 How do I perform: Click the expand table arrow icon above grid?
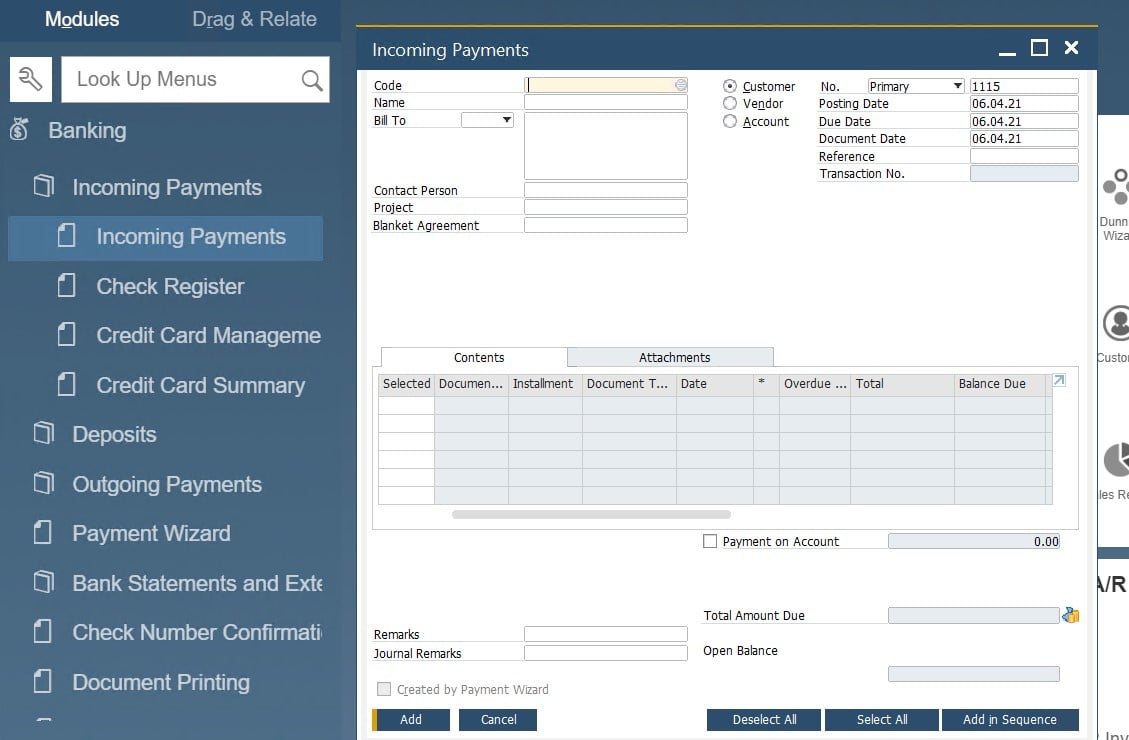pos(1059,381)
